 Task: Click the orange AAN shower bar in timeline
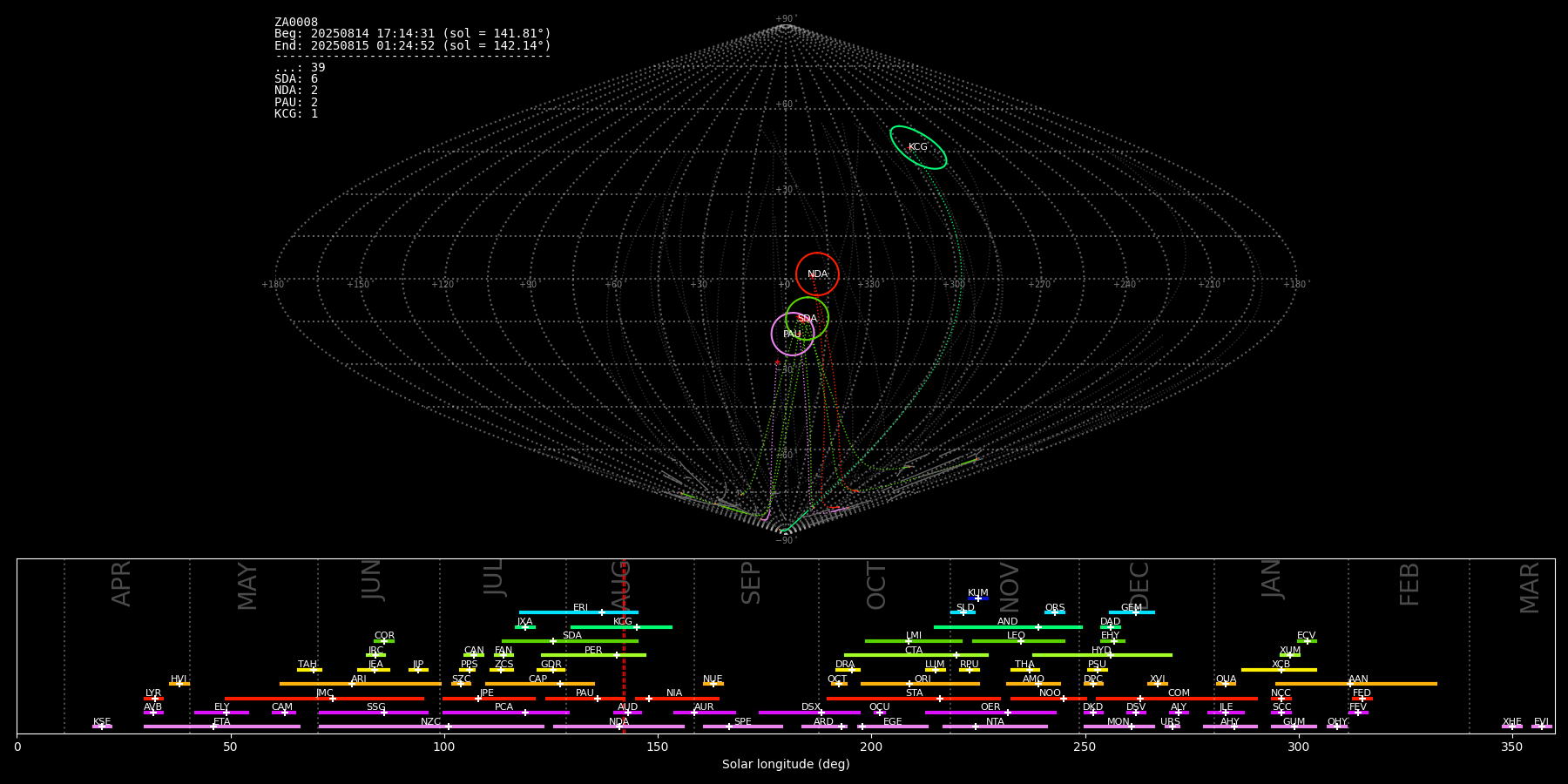coord(1356,684)
